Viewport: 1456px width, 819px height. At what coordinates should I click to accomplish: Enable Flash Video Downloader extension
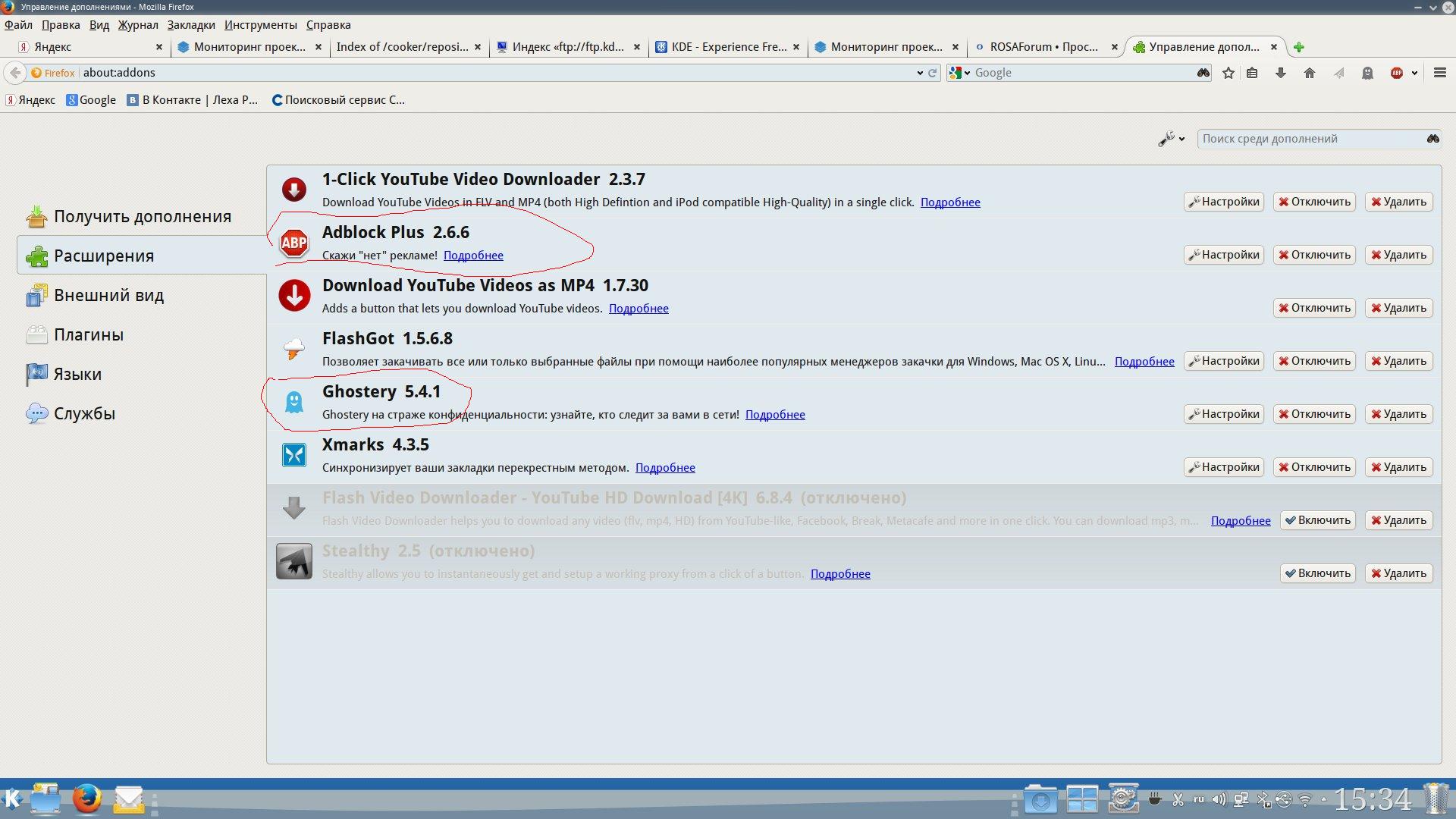click(x=1317, y=520)
